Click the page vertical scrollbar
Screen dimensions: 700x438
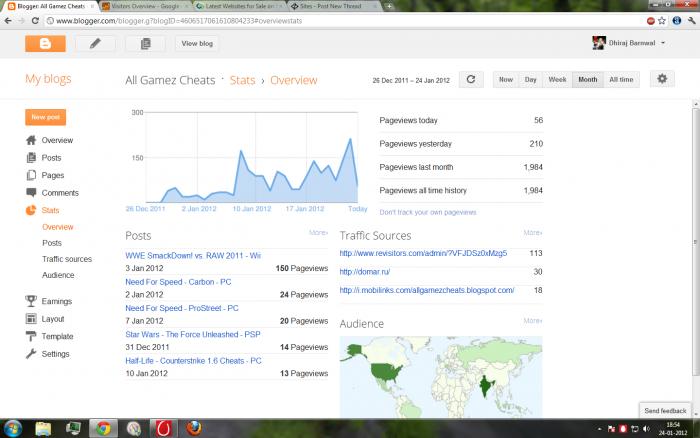(x=696, y=241)
